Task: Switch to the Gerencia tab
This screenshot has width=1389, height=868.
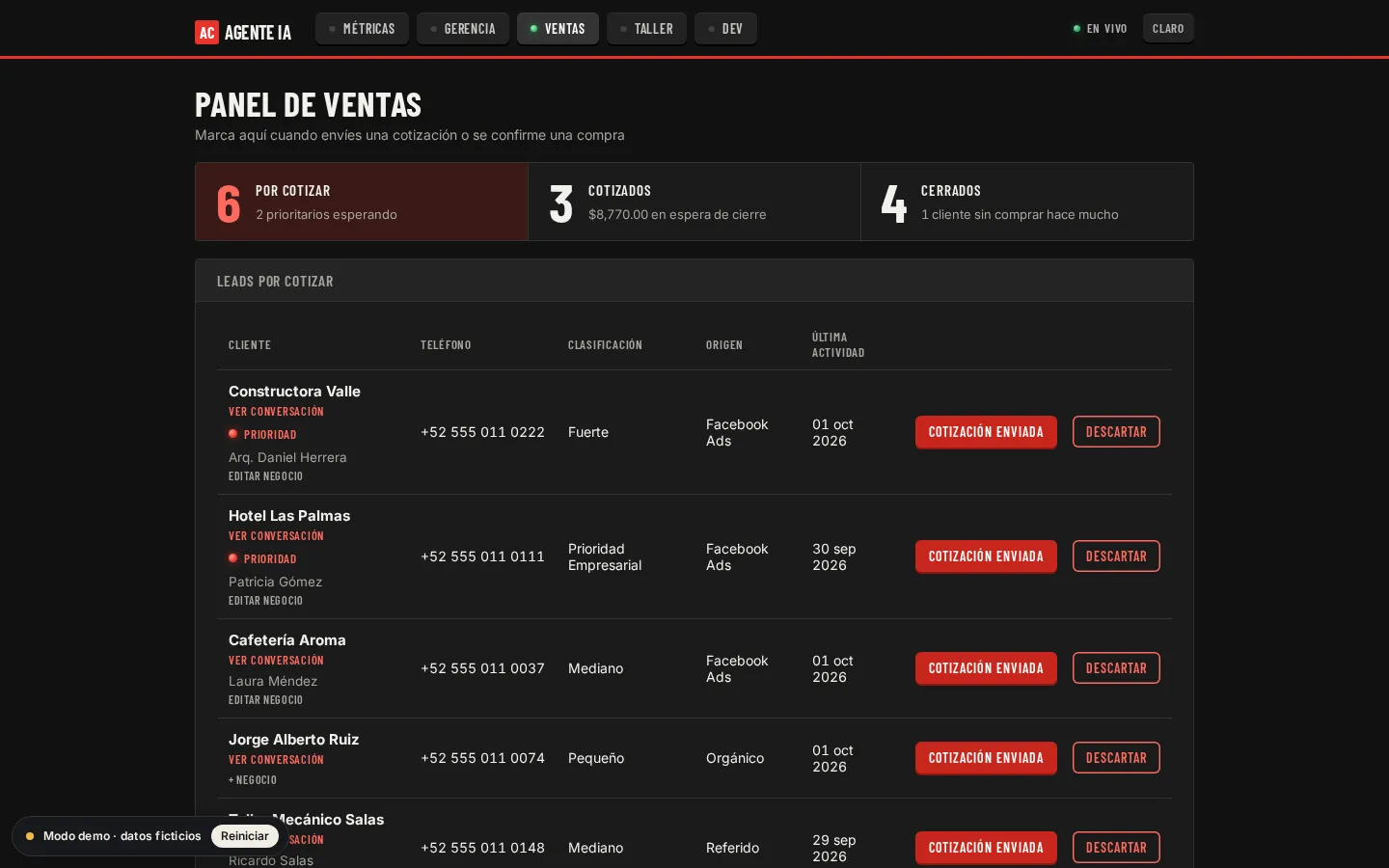Action: click(463, 29)
